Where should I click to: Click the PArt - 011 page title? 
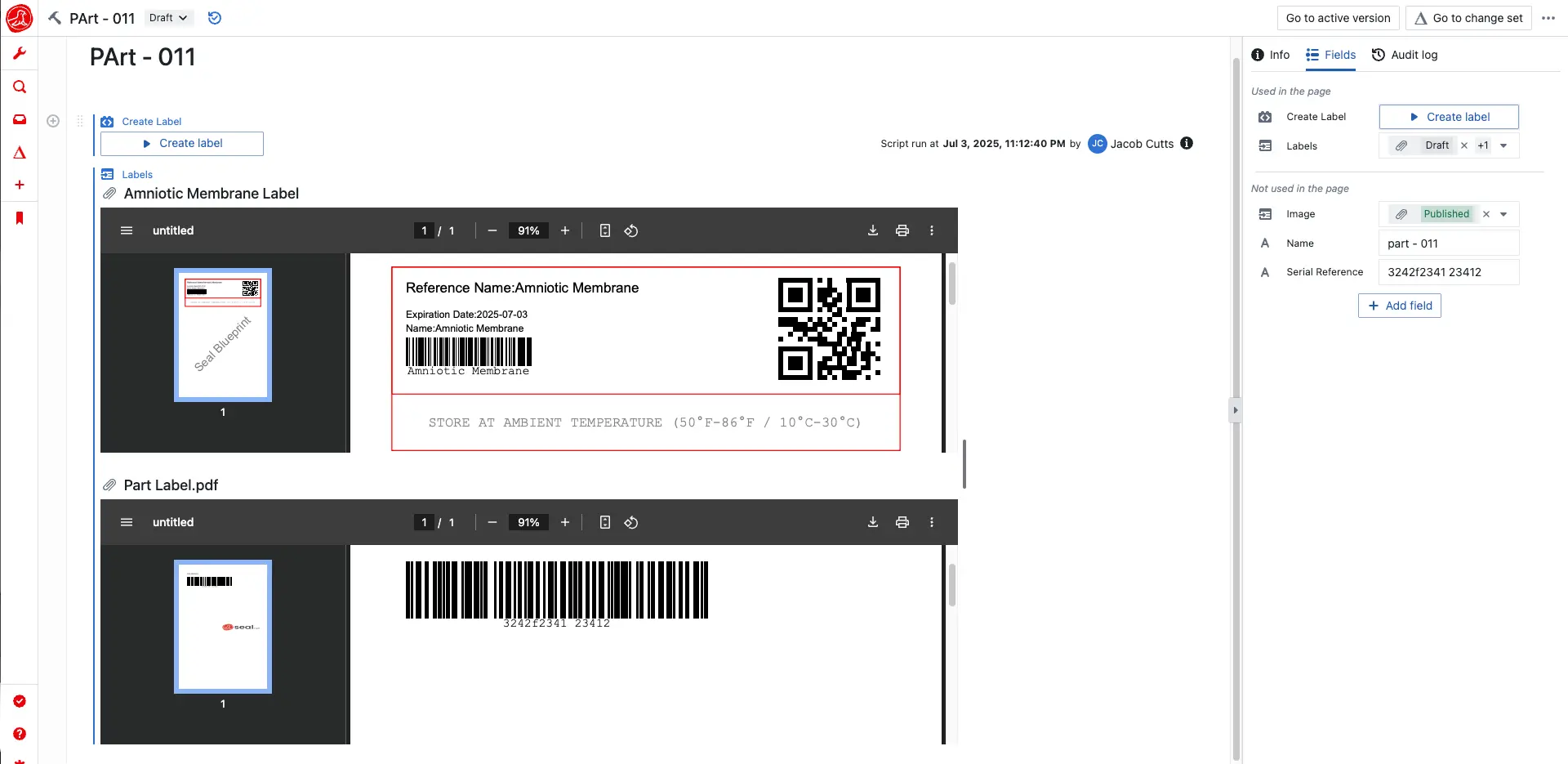[x=143, y=57]
